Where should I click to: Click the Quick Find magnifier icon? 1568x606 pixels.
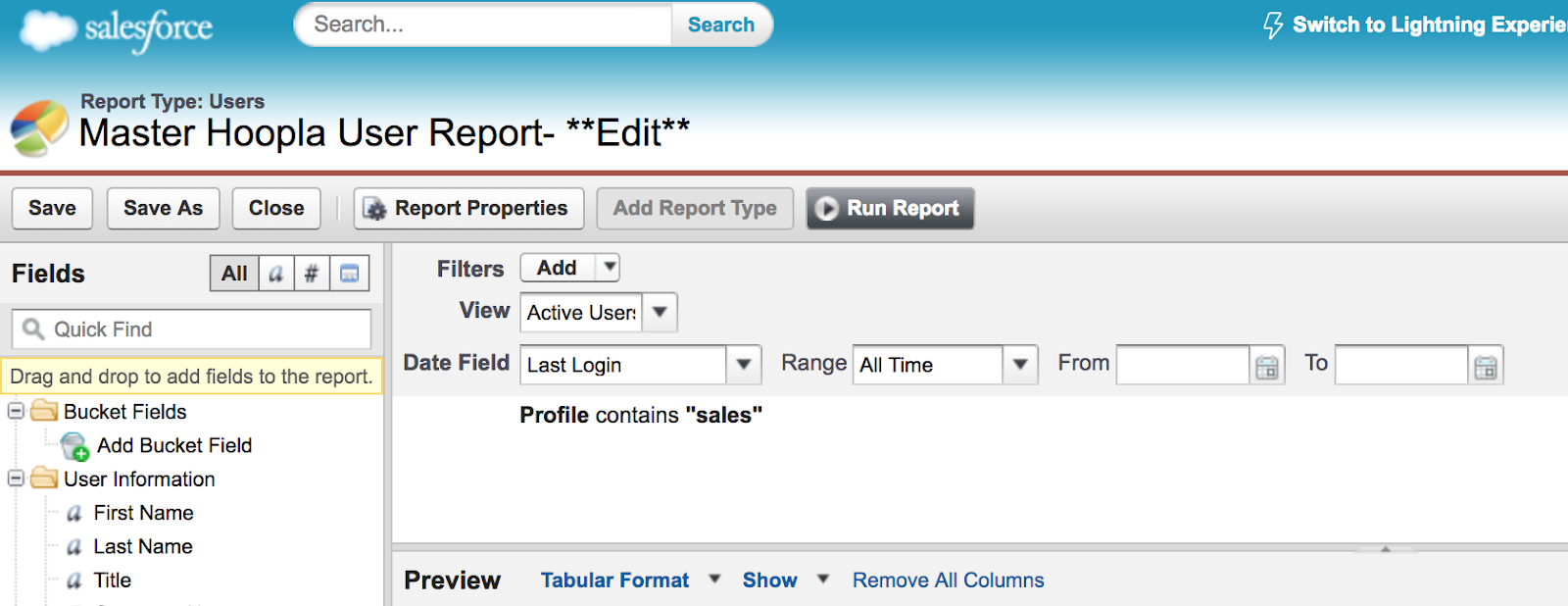pyautogui.click(x=33, y=329)
